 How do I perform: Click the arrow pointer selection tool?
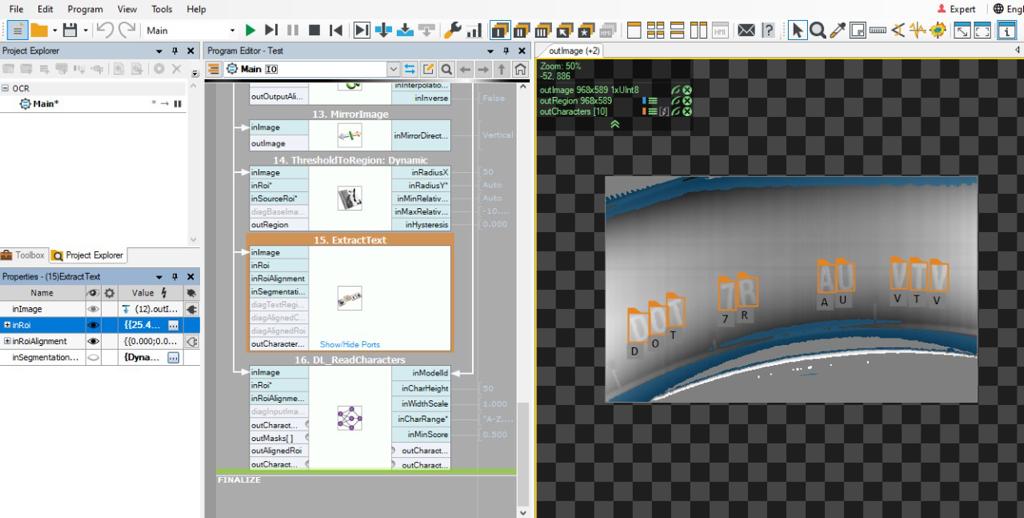[x=797, y=30]
